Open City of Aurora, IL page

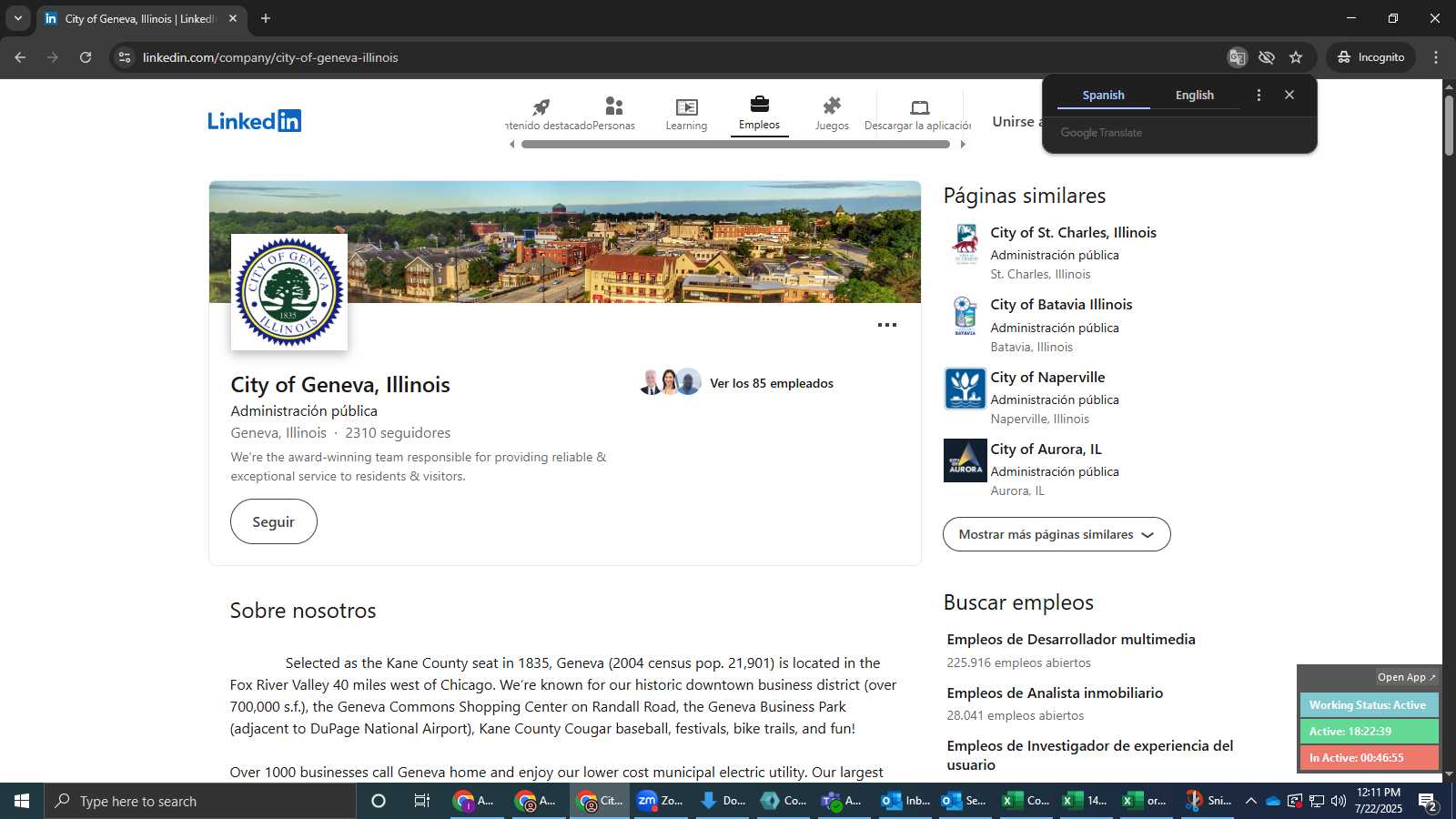tap(1046, 449)
